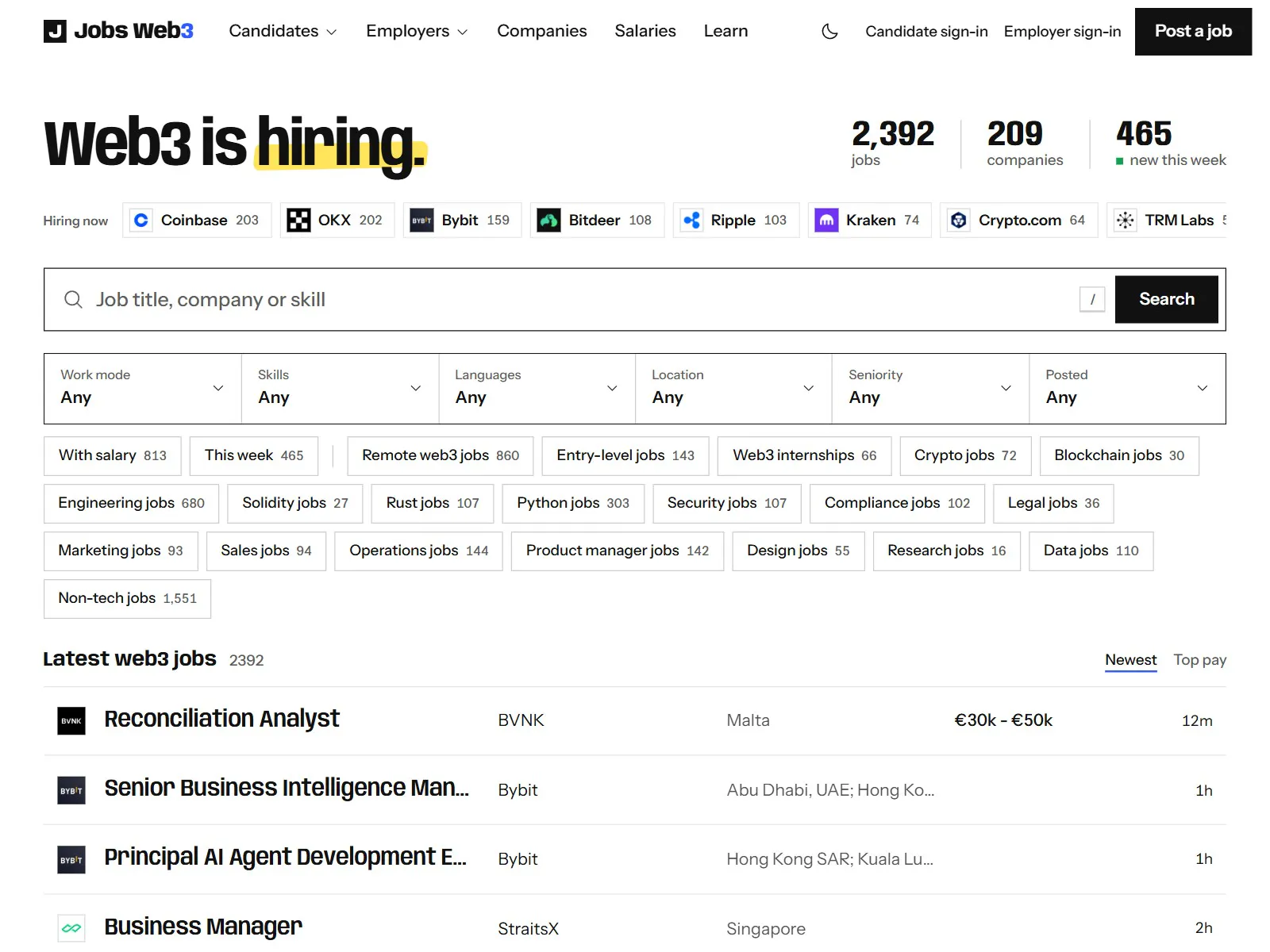Click the Crypto.com logo icon
The image size is (1270, 952).
pyautogui.click(x=959, y=220)
